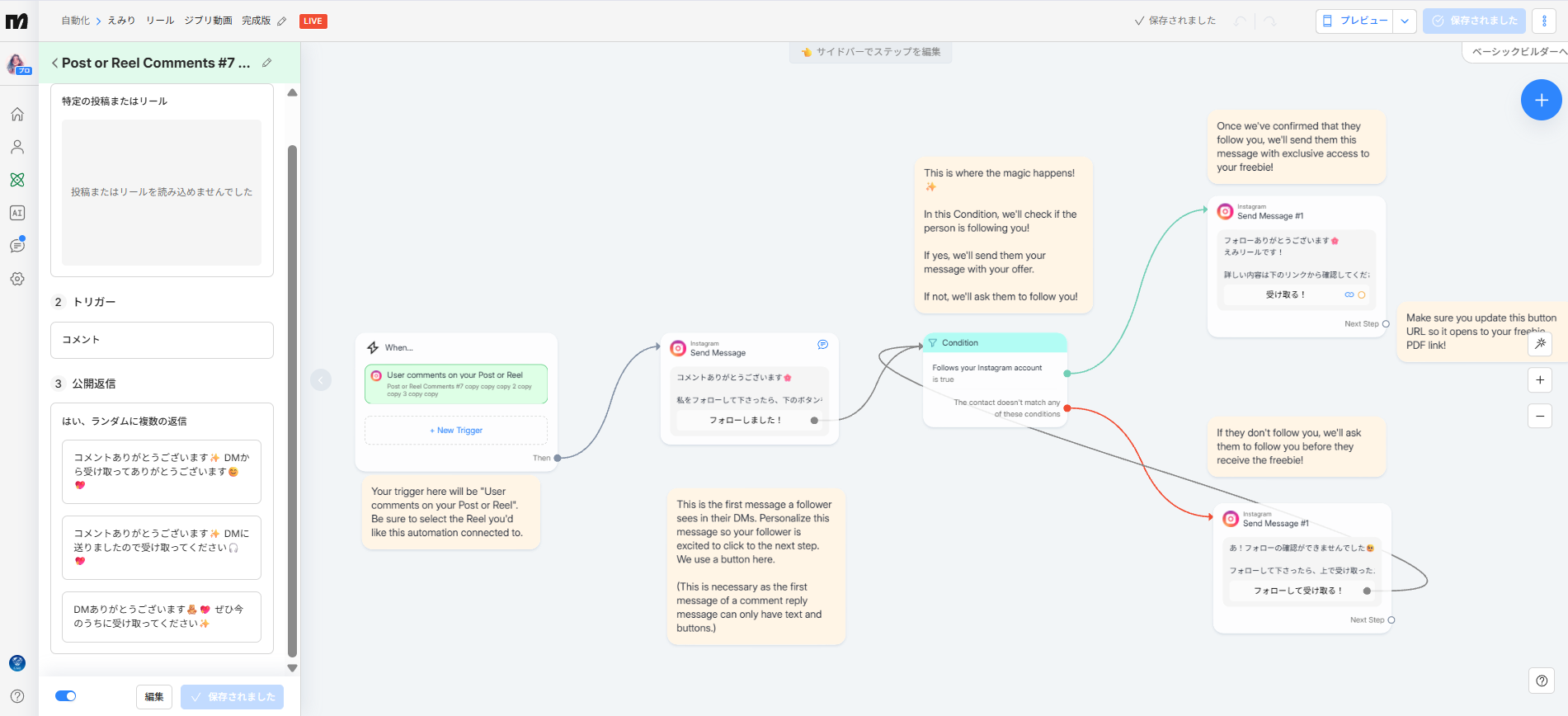Go back from Post or Reel Comments

coord(54,63)
